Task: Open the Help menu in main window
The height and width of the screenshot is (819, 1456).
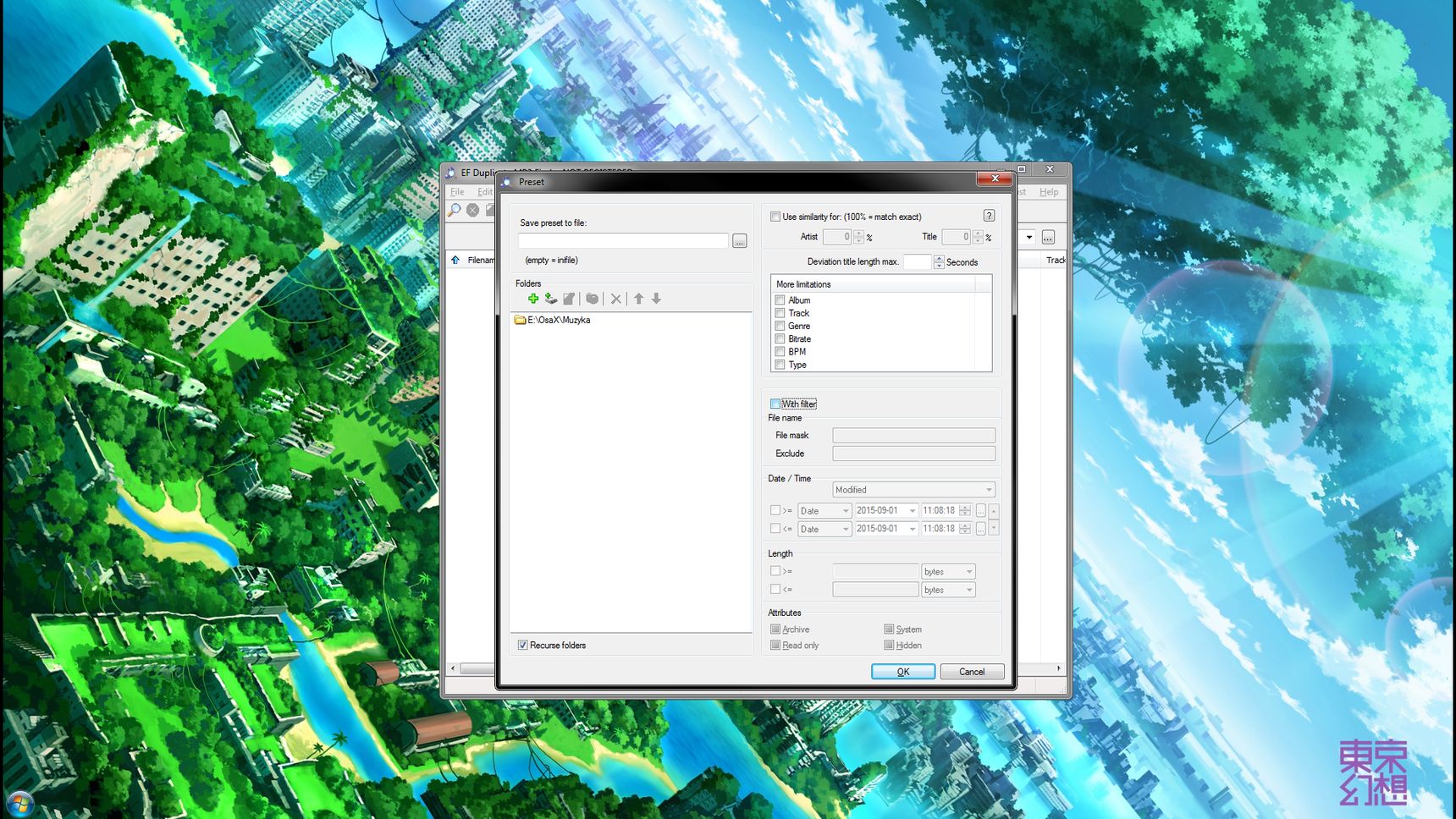Action: (1049, 192)
